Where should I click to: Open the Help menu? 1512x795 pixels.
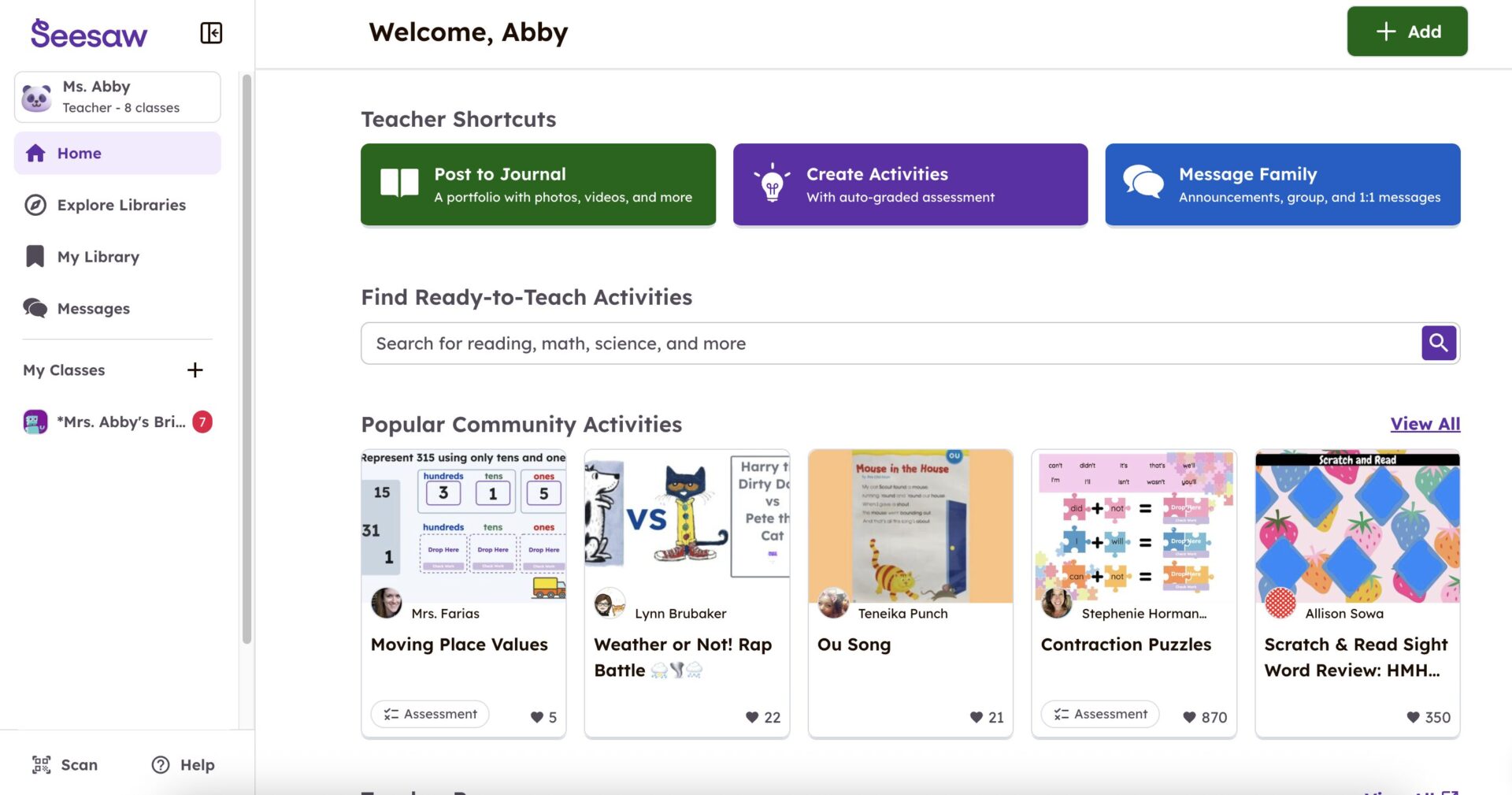[x=182, y=764]
